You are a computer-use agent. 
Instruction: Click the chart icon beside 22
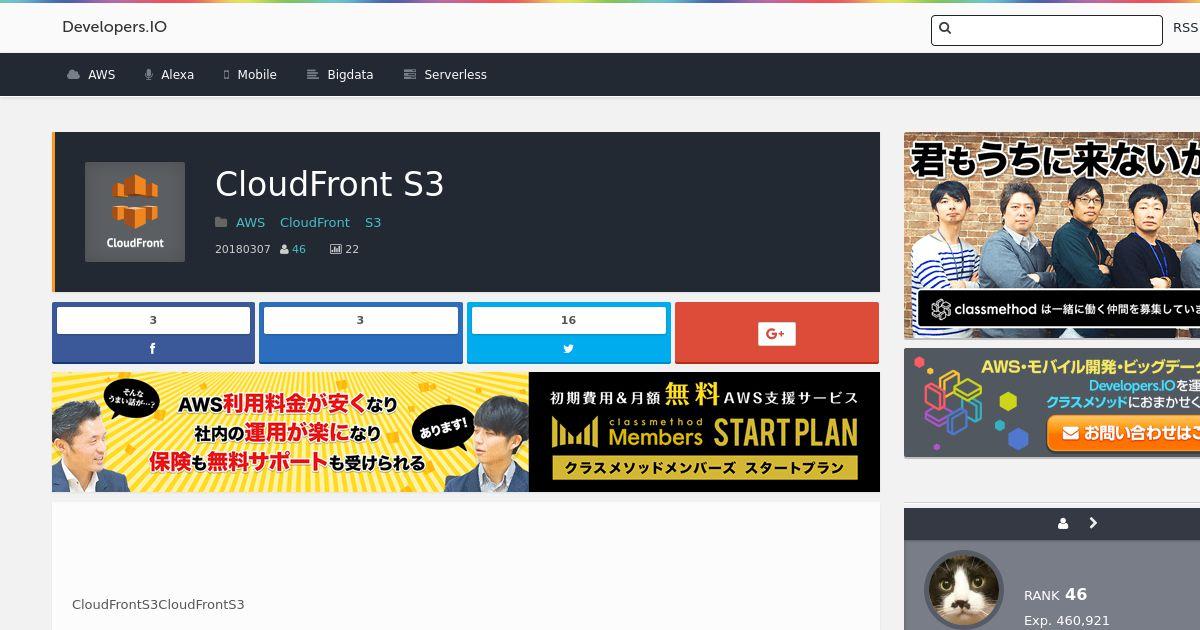tap(336, 250)
